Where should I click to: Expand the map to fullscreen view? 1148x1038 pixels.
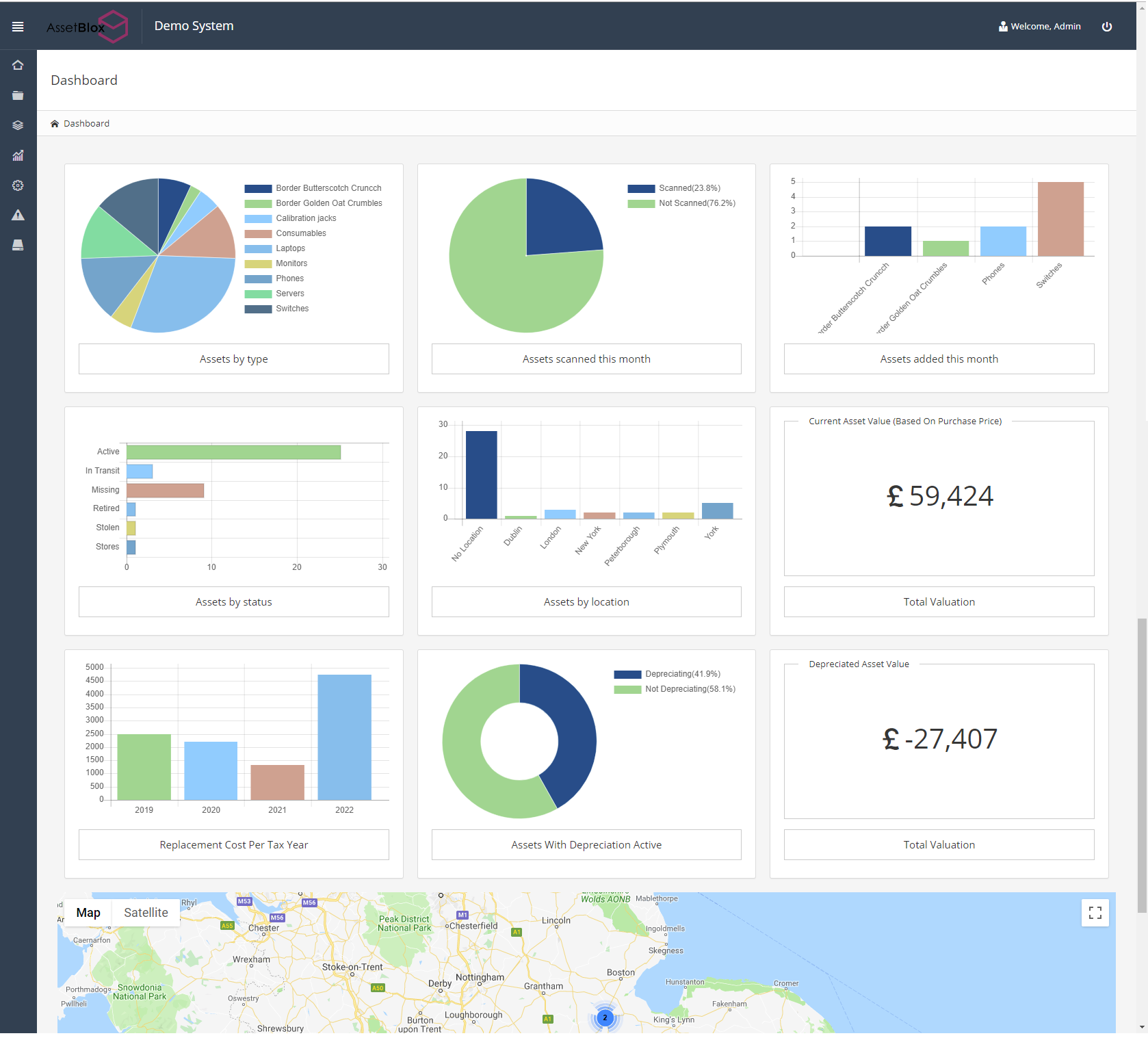[x=1095, y=912]
